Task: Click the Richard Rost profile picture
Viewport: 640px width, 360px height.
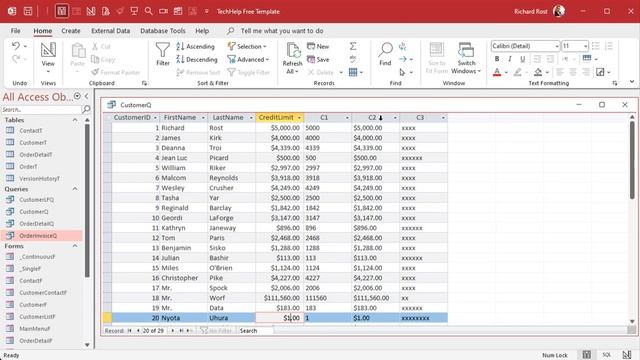Action: 559,11
